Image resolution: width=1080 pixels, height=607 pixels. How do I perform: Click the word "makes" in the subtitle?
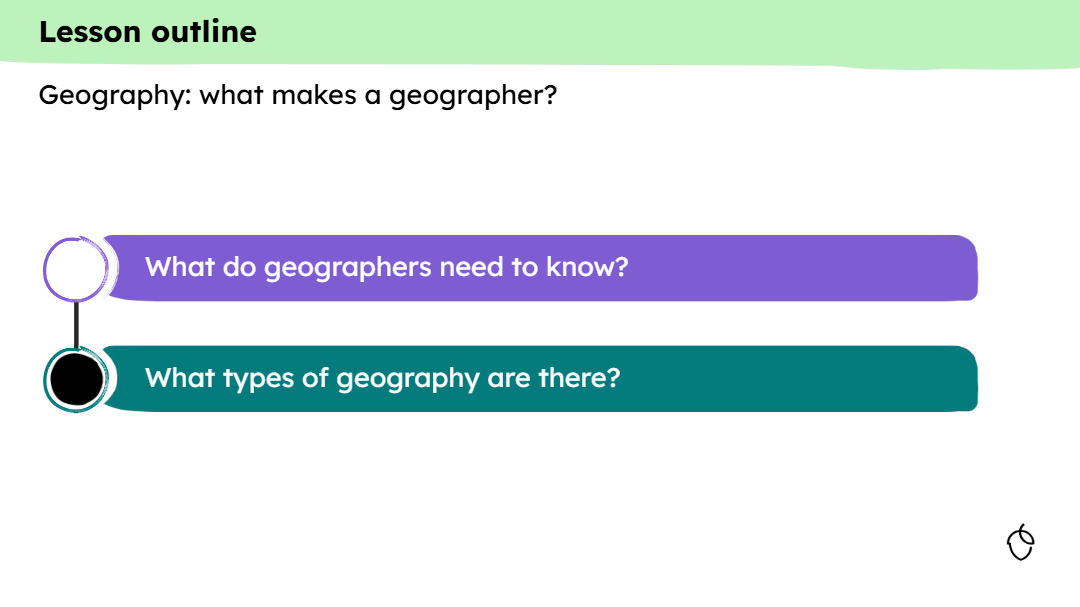[311, 96]
